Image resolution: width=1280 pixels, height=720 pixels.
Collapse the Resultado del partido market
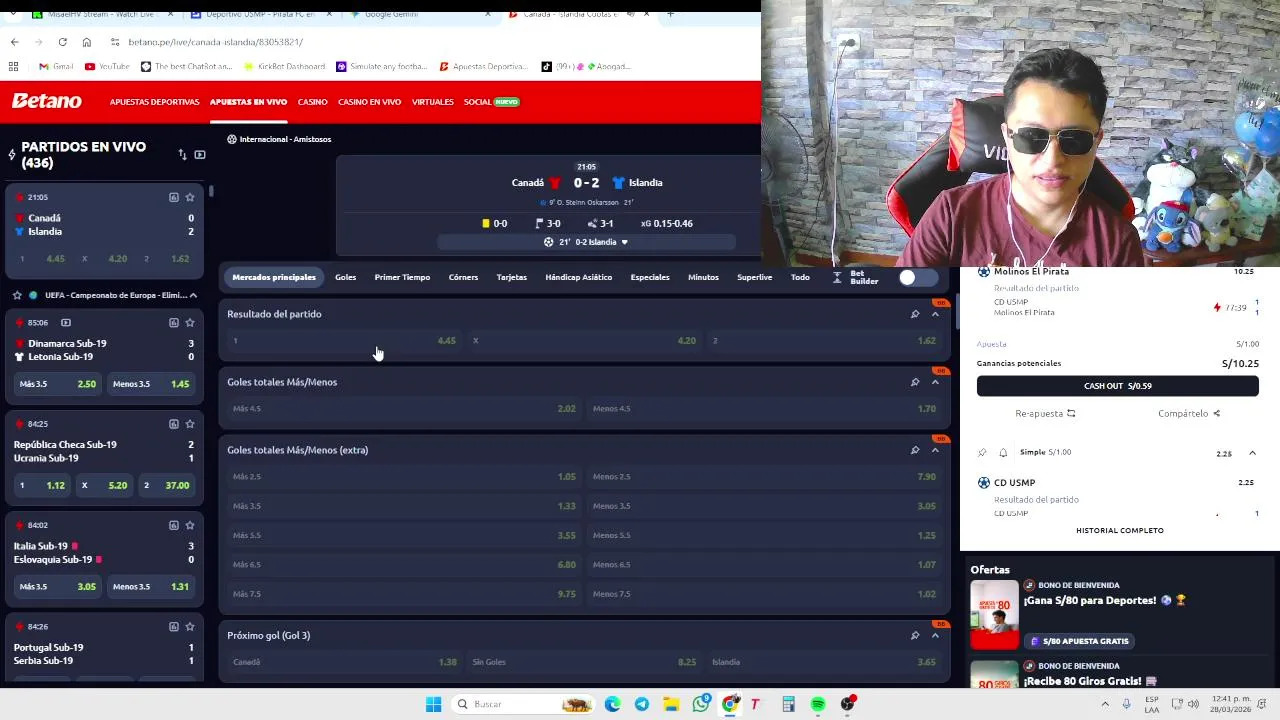(935, 314)
